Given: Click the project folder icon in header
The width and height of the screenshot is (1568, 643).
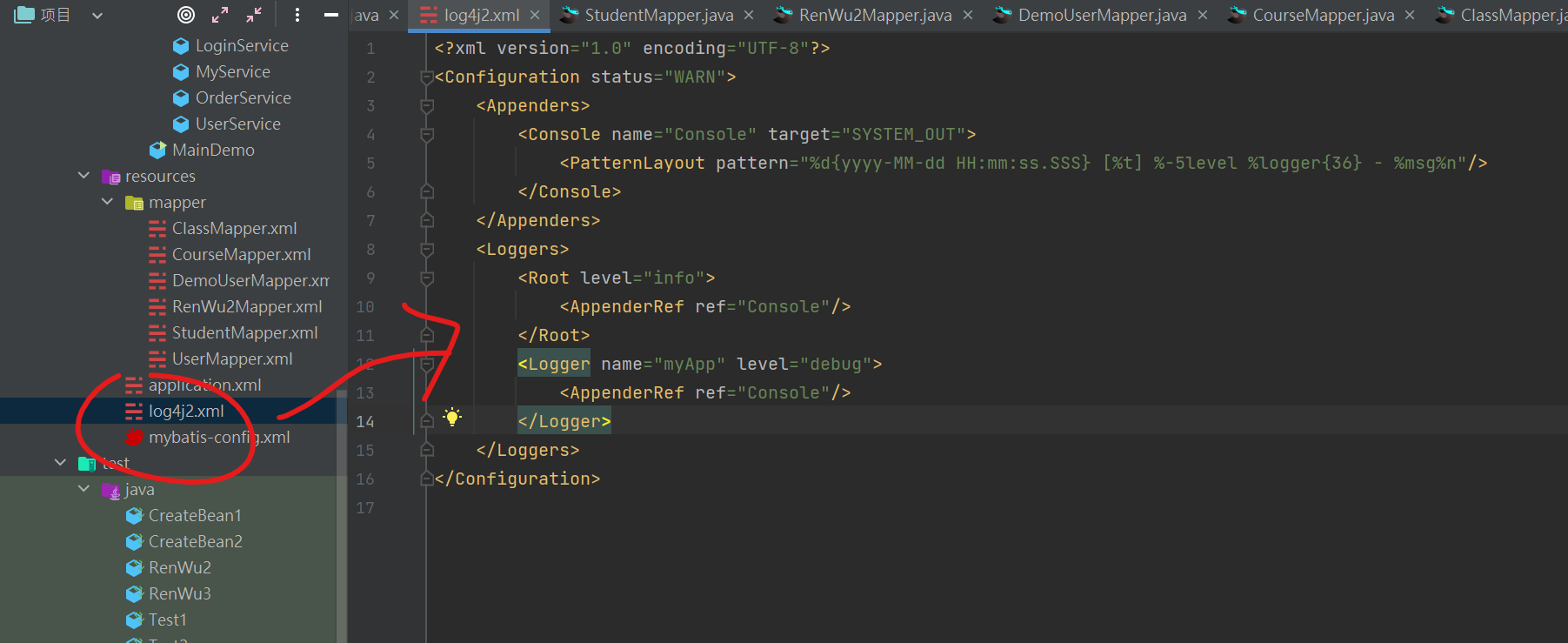Looking at the screenshot, I should click(x=24, y=15).
